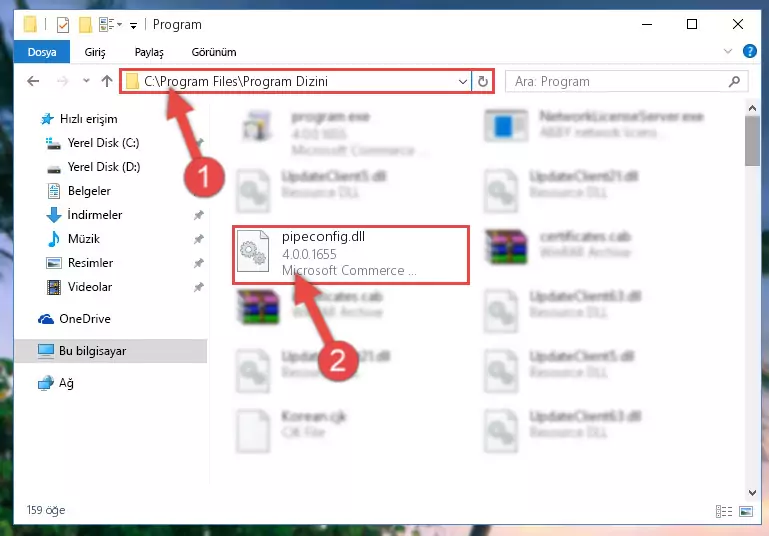Click the New folder quick access icon
Screen dimensions: 769x536
(86, 25)
